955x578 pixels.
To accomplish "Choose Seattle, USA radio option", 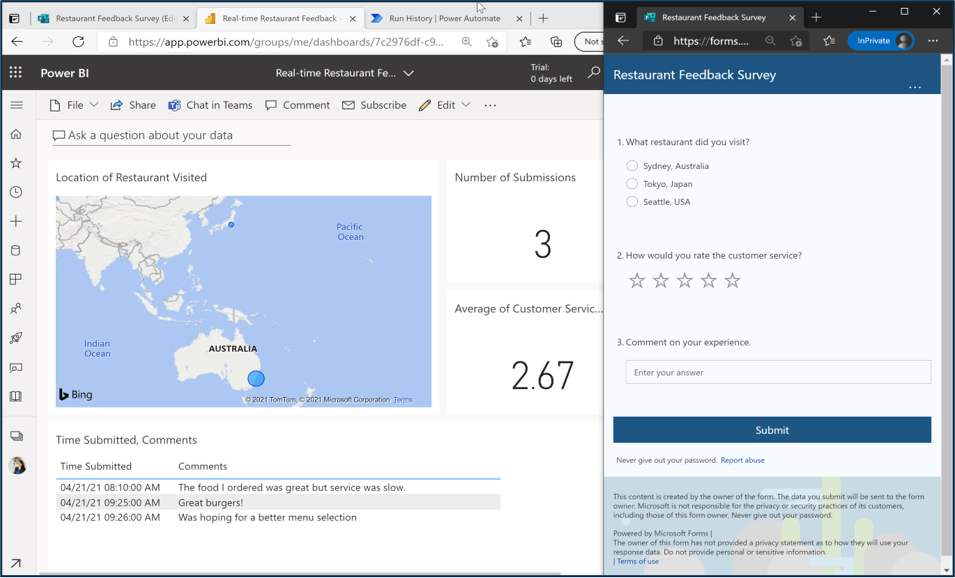I will tap(632, 202).
